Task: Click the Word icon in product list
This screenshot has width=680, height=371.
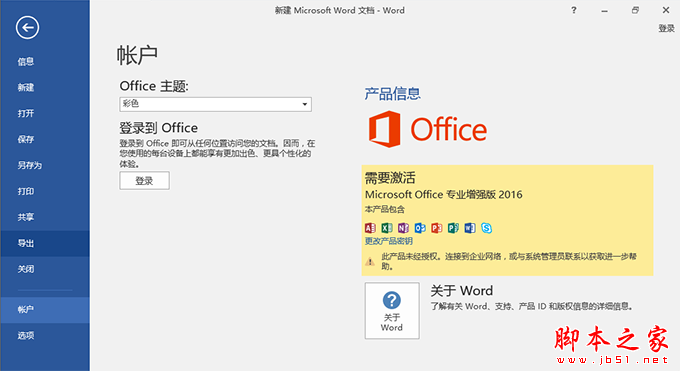Action: coord(470,228)
